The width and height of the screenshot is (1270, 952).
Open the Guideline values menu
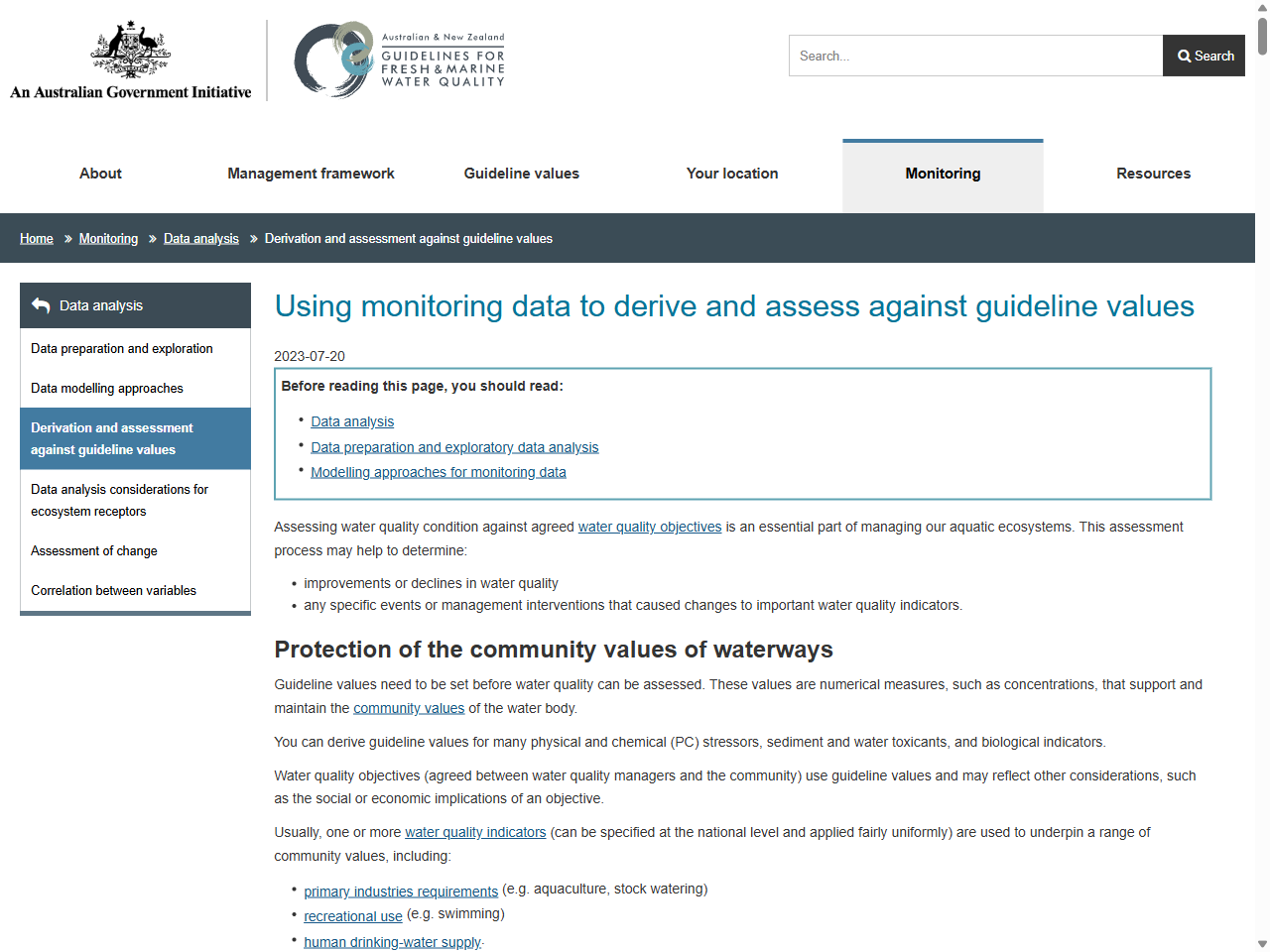pyautogui.click(x=521, y=174)
